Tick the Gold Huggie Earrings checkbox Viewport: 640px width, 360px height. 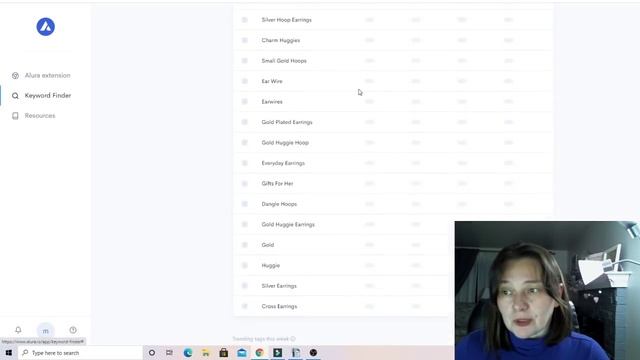(x=245, y=224)
